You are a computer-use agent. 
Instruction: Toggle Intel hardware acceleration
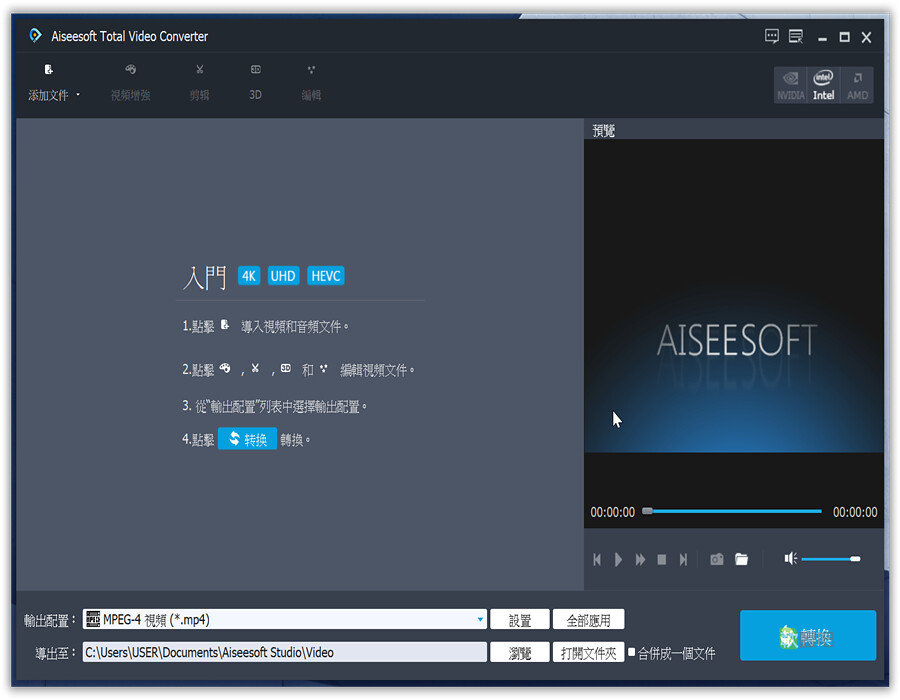click(823, 85)
